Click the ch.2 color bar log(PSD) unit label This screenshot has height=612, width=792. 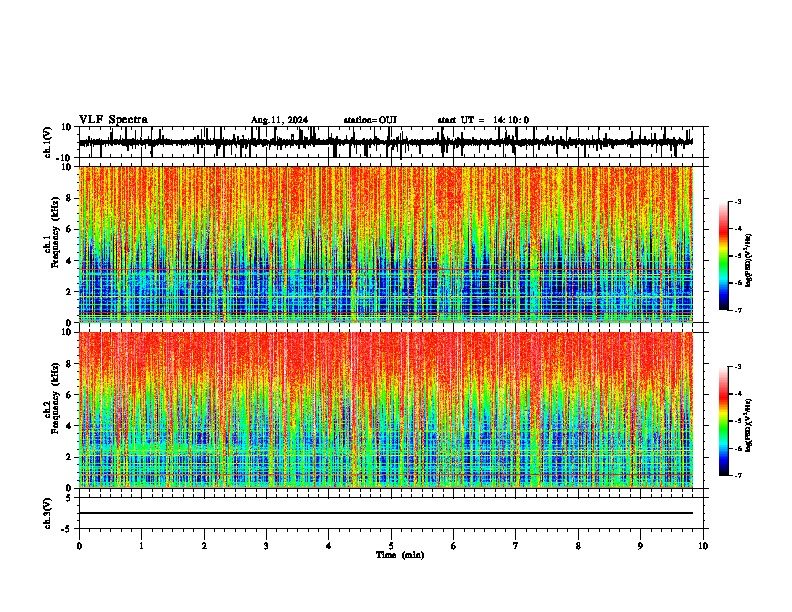tap(749, 425)
